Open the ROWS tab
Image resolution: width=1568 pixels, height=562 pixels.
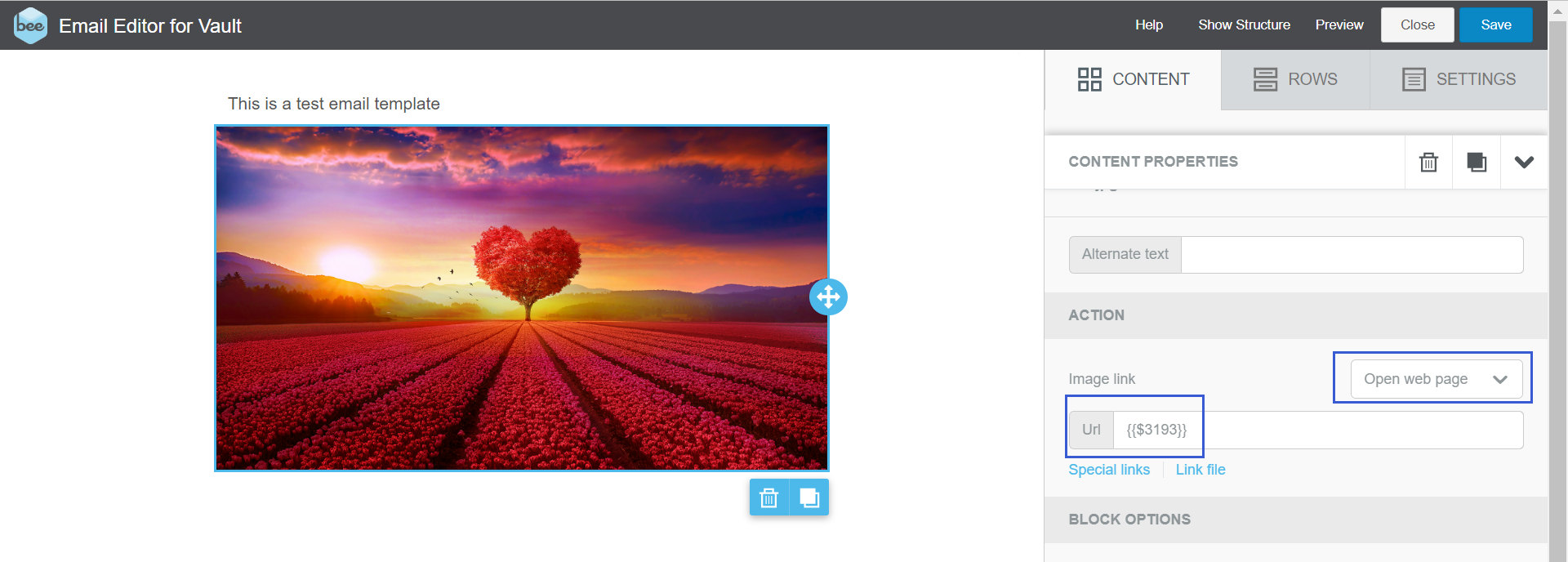(1295, 79)
